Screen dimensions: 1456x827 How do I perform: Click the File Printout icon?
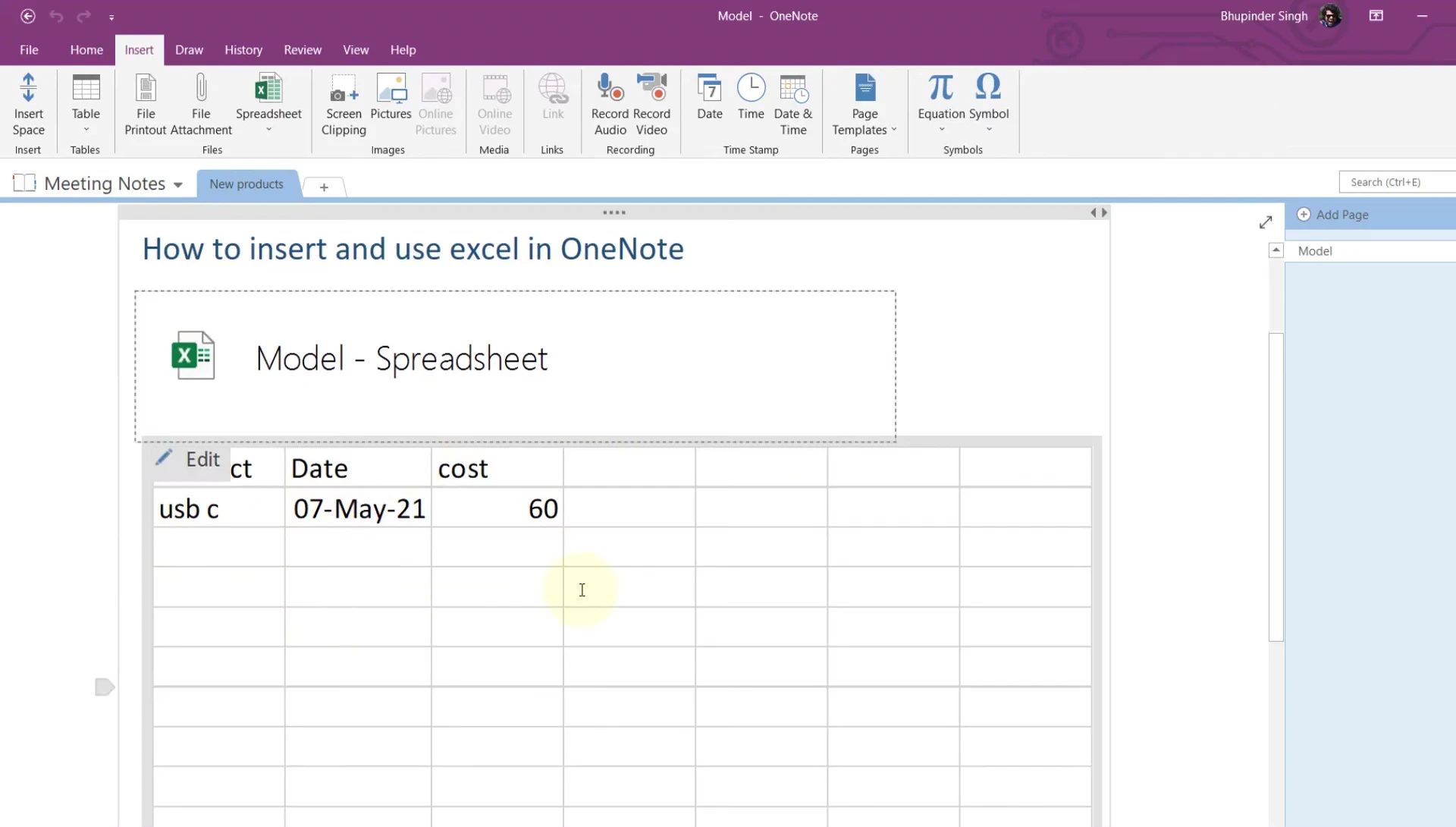click(146, 88)
